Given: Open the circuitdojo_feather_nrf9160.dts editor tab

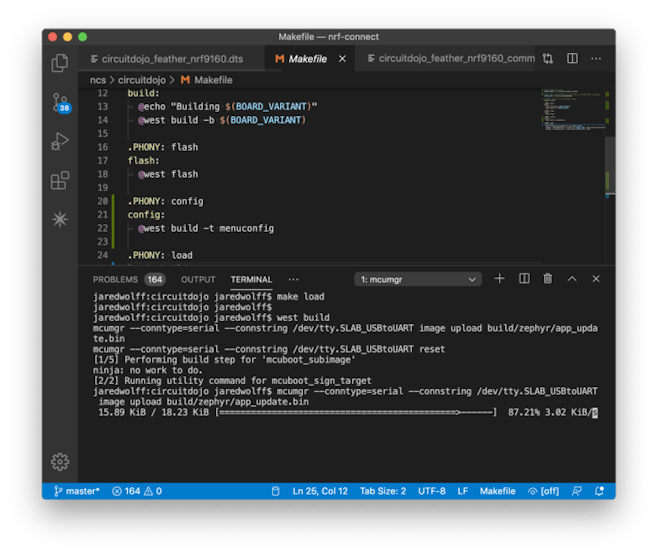Looking at the screenshot, I should click(172, 59).
